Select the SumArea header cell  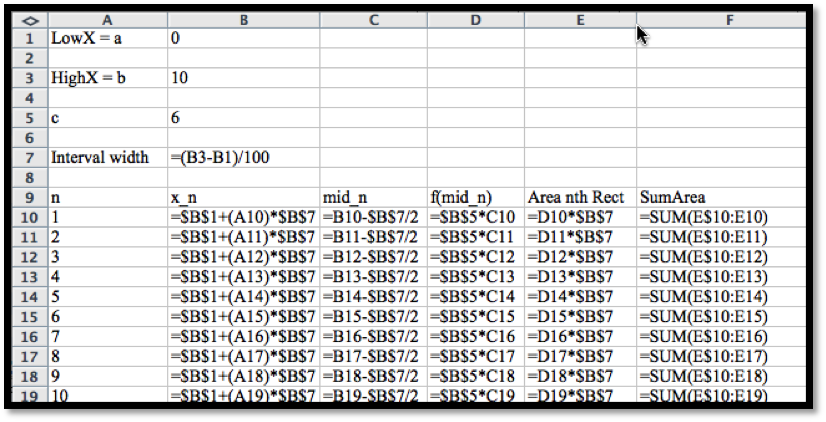click(720, 197)
